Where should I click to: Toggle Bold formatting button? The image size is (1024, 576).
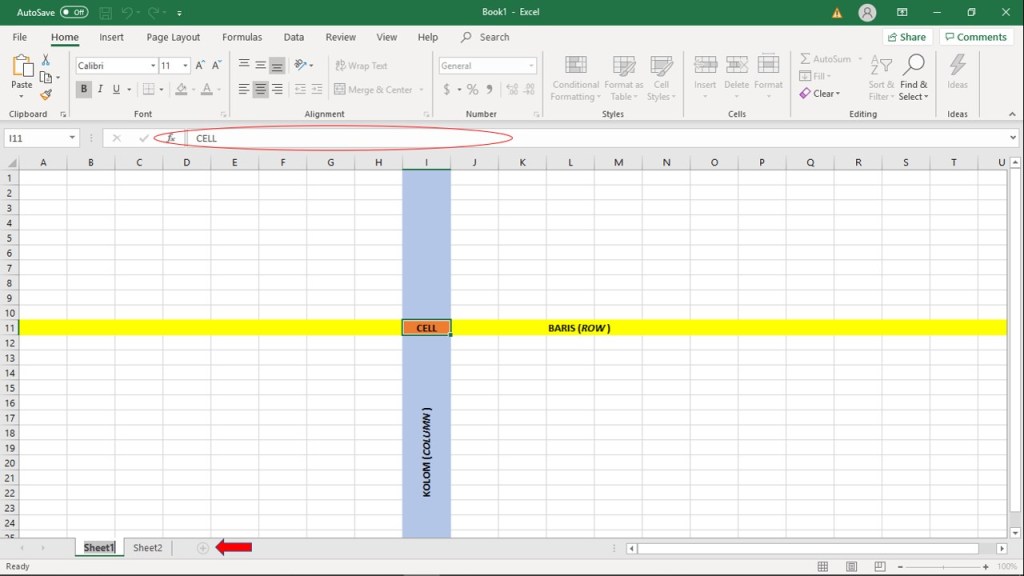84,89
